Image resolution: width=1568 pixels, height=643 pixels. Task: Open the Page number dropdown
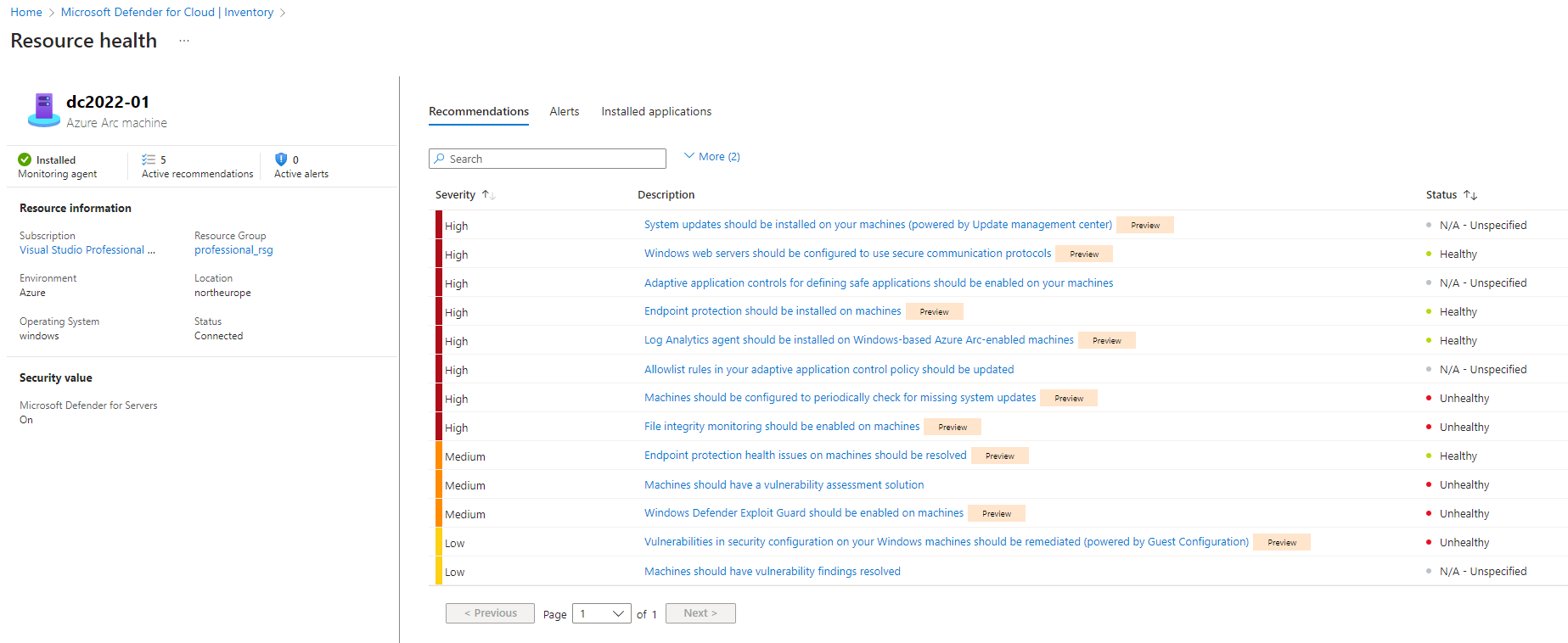[602, 613]
